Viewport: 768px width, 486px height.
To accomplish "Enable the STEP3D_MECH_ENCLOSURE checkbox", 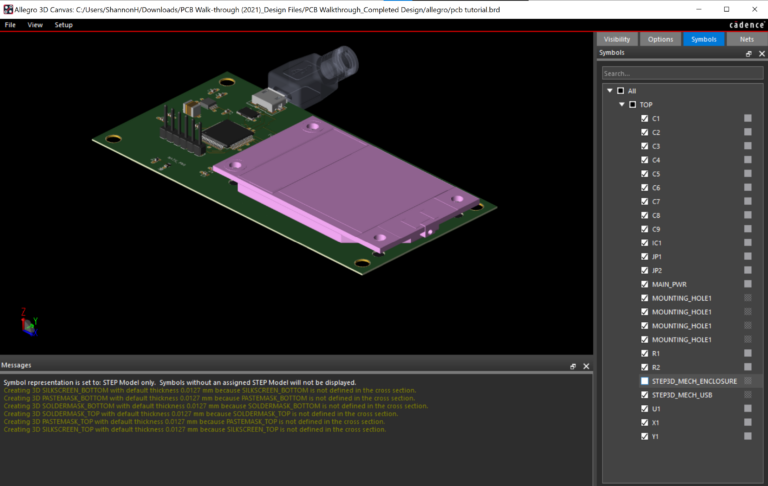I will coord(645,381).
